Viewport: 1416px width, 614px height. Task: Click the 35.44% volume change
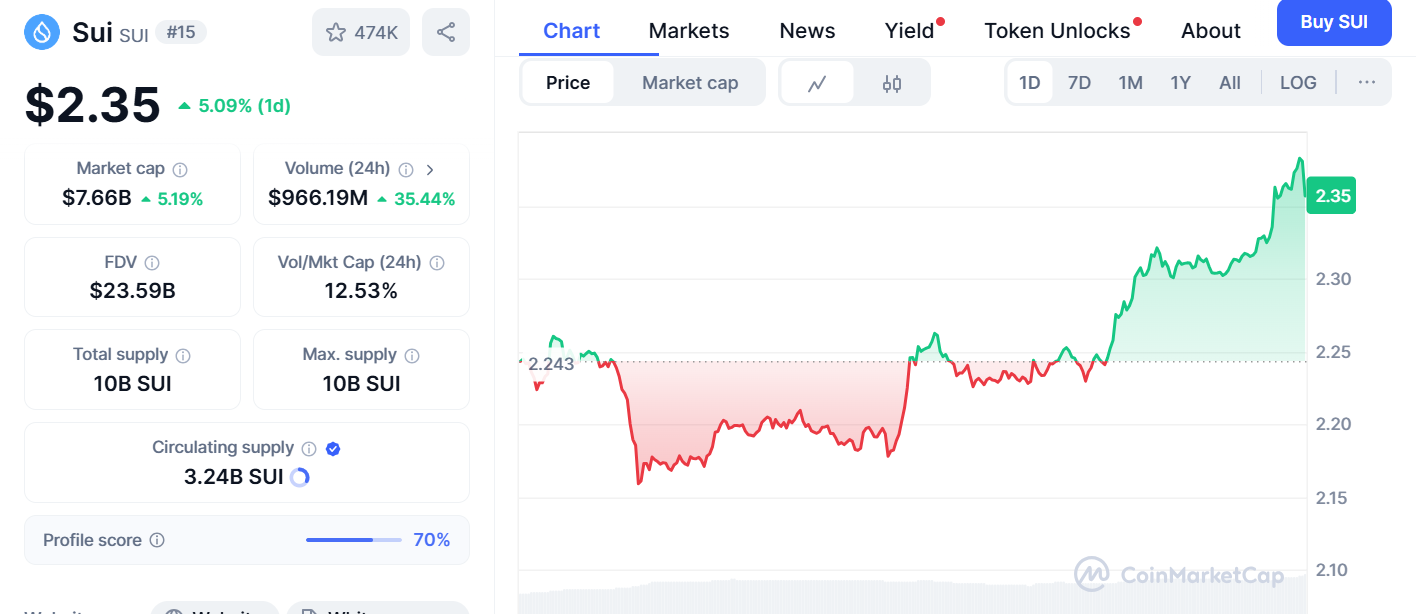click(x=417, y=199)
